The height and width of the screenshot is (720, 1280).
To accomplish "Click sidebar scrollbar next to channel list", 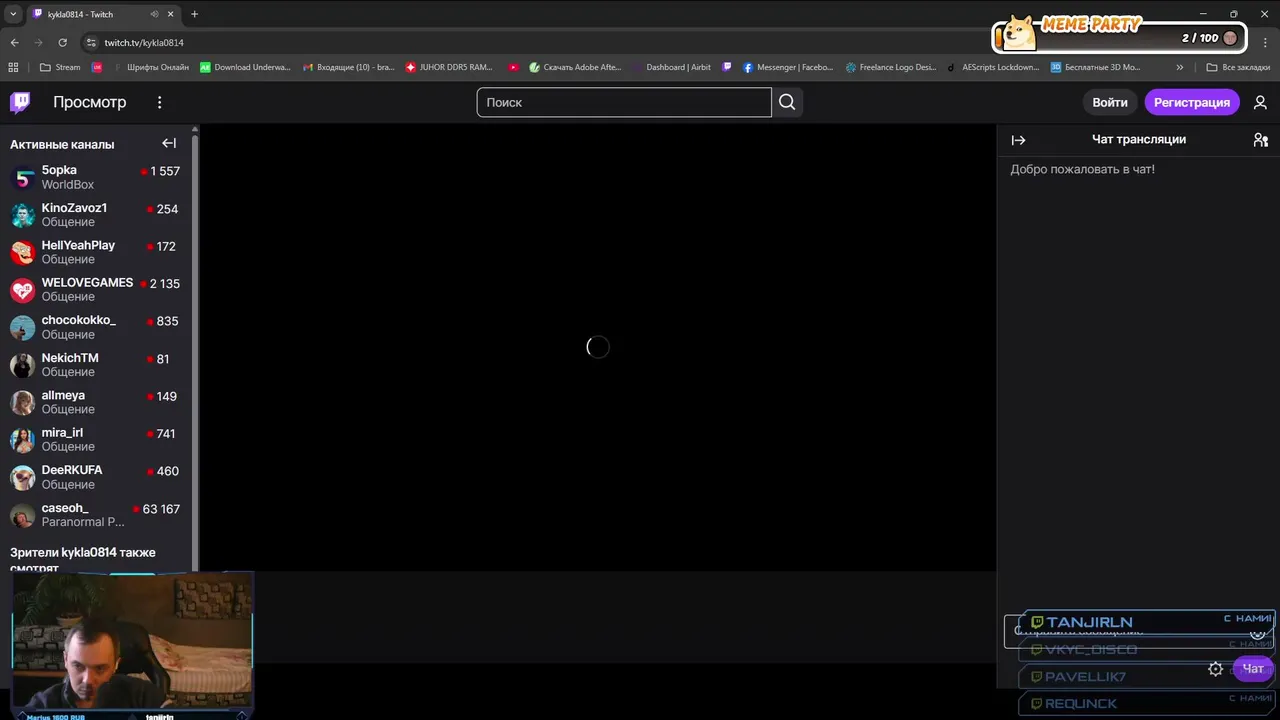I will (x=195, y=350).
